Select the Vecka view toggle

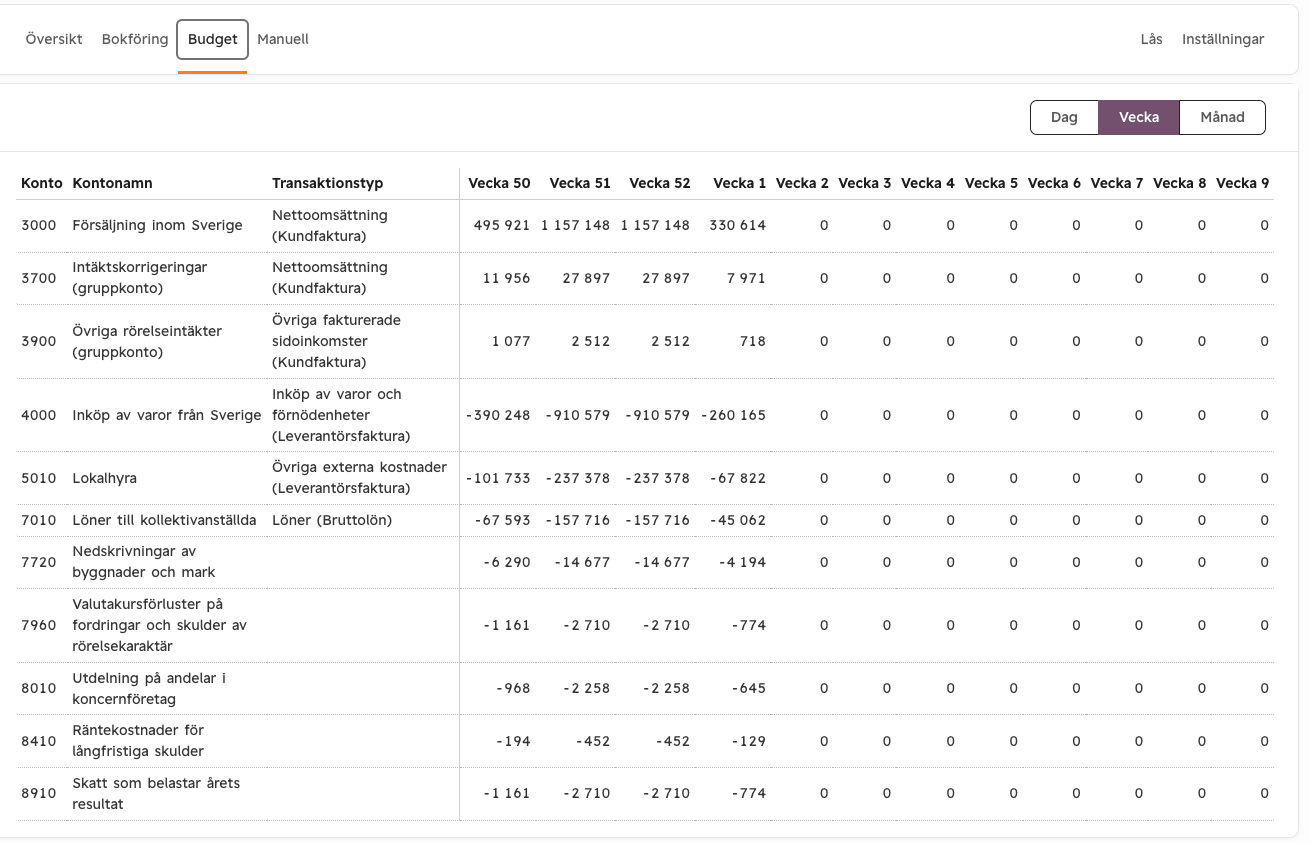1139,117
